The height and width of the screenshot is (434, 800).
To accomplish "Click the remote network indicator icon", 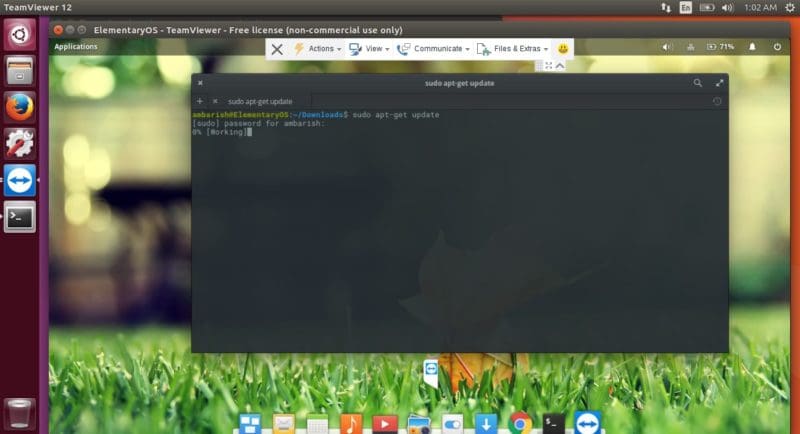I will point(690,47).
